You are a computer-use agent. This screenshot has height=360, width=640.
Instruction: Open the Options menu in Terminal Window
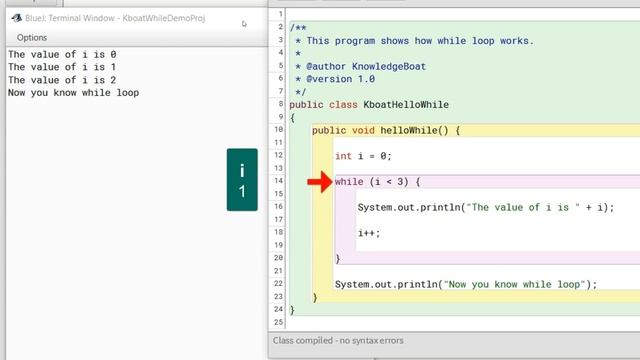(32, 38)
